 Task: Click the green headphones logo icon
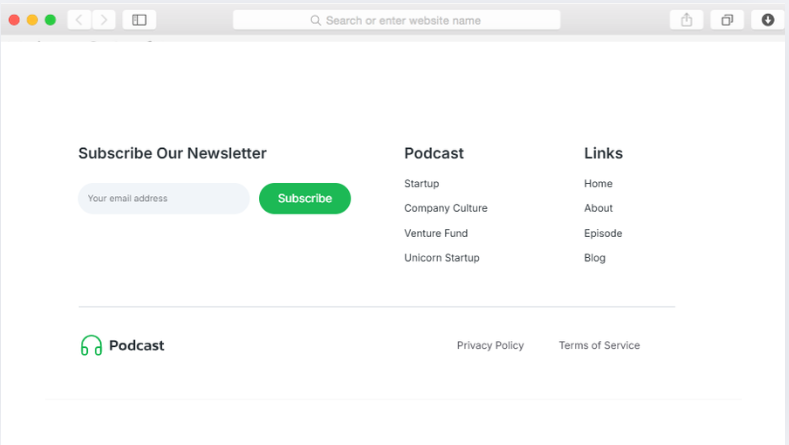pos(91,346)
